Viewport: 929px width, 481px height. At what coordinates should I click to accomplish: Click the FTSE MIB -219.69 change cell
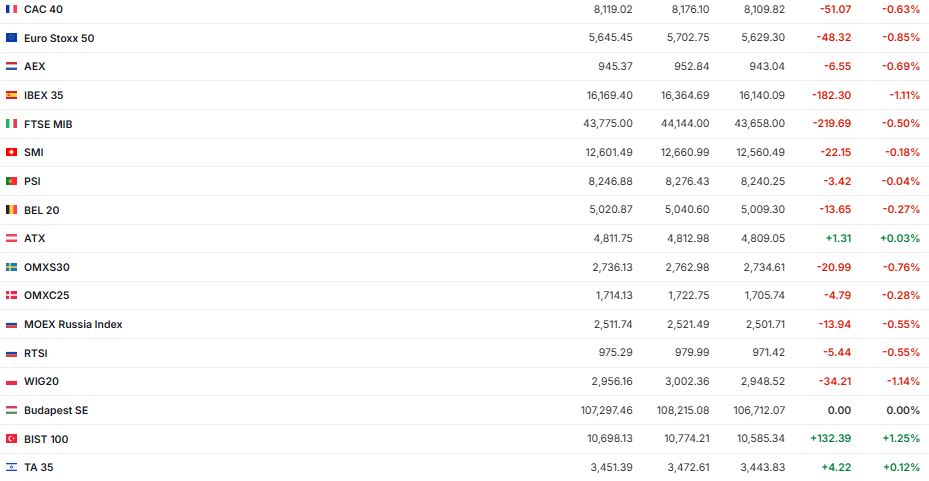click(x=831, y=124)
